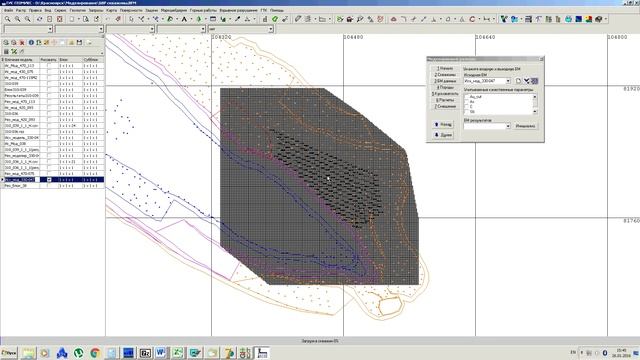The height and width of the screenshot is (360, 640).
Task: Click the red letter C arc tool icon
Action: (x=472, y=19)
